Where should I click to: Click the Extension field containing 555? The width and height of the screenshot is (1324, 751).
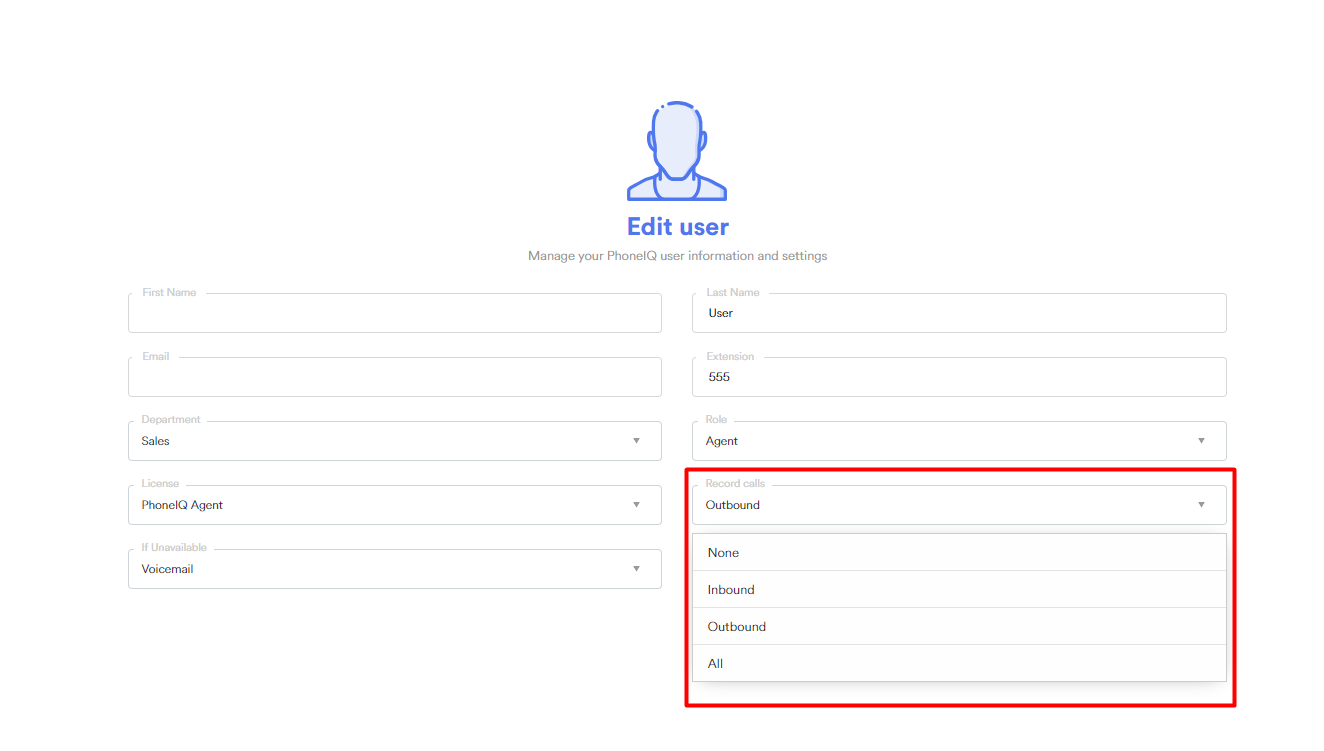pos(958,377)
